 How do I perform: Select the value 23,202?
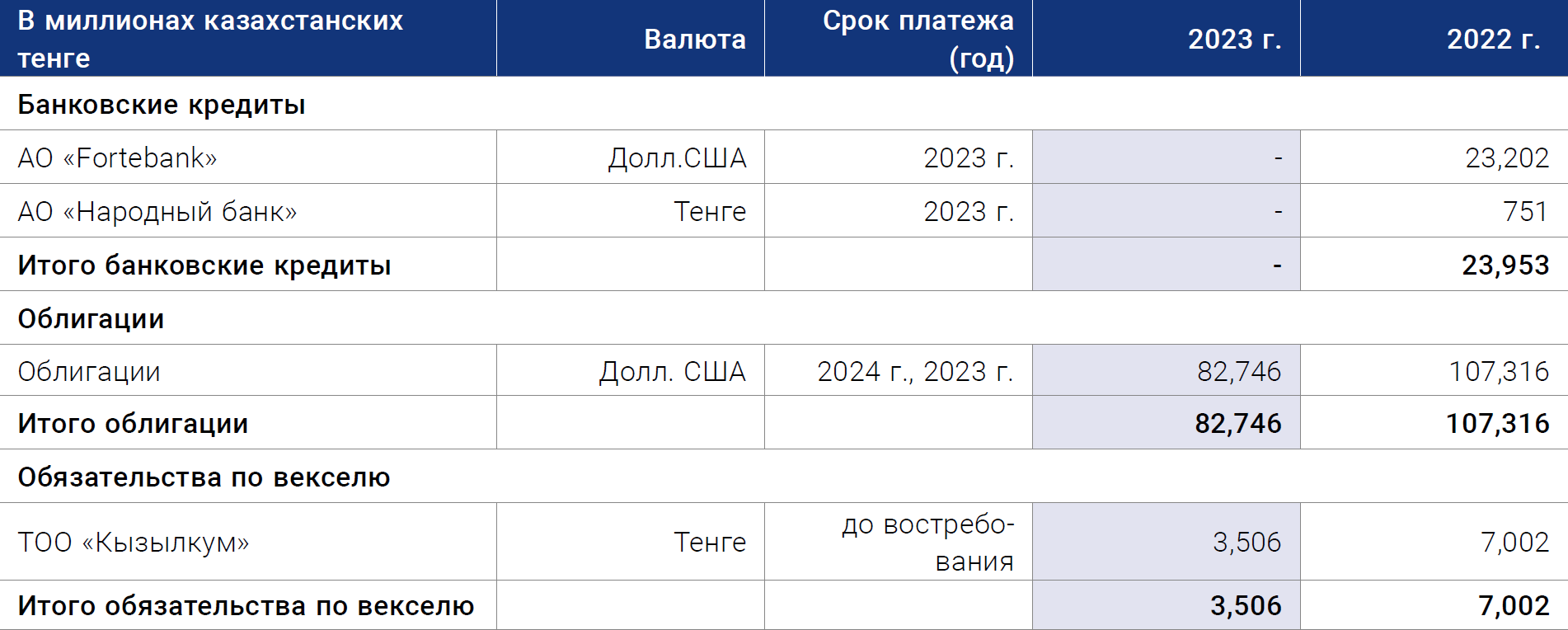pyautogui.click(x=1506, y=157)
